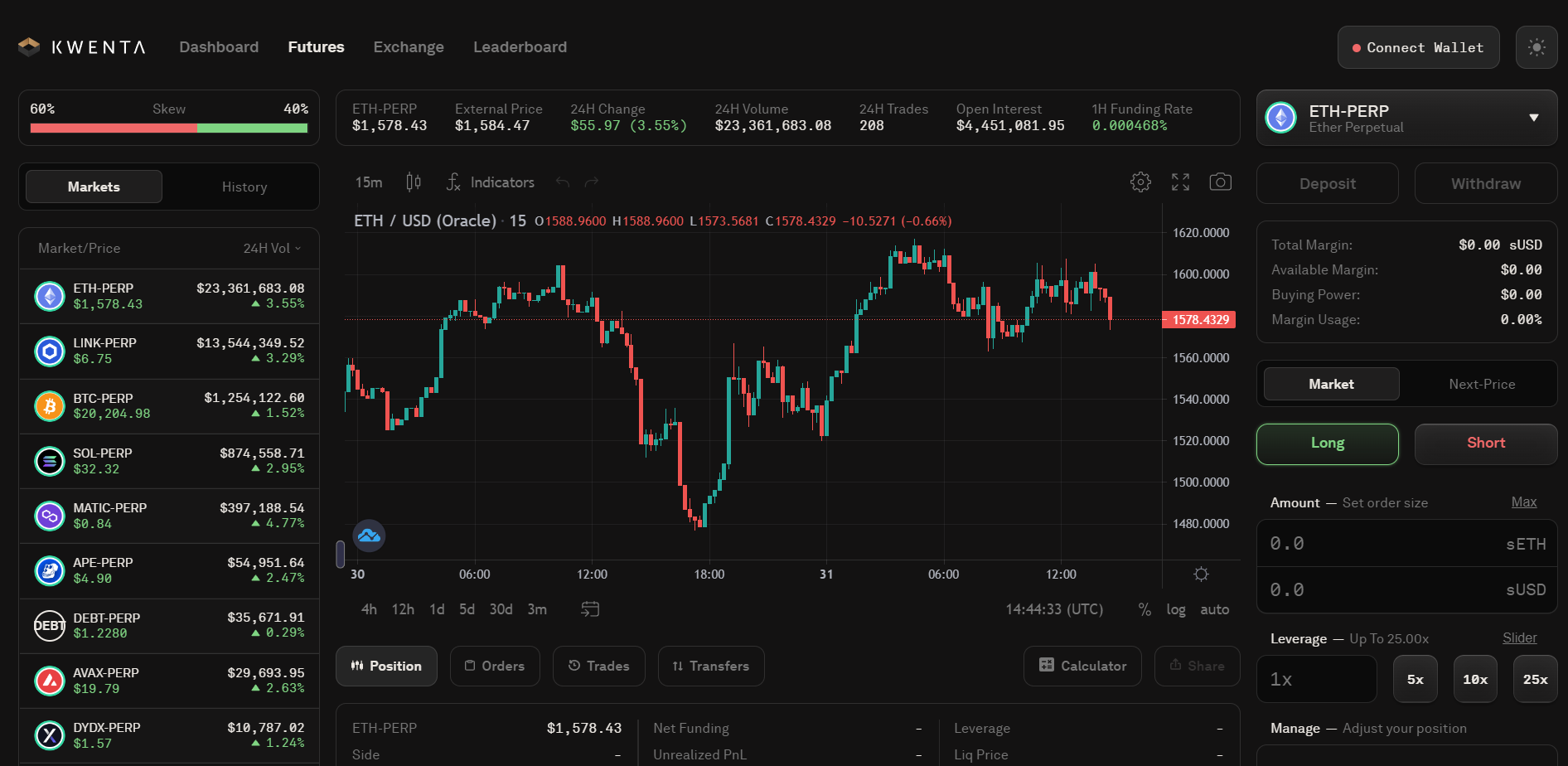Open the Orders tab
This screenshot has height=766, width=1568.
(495, 666)
